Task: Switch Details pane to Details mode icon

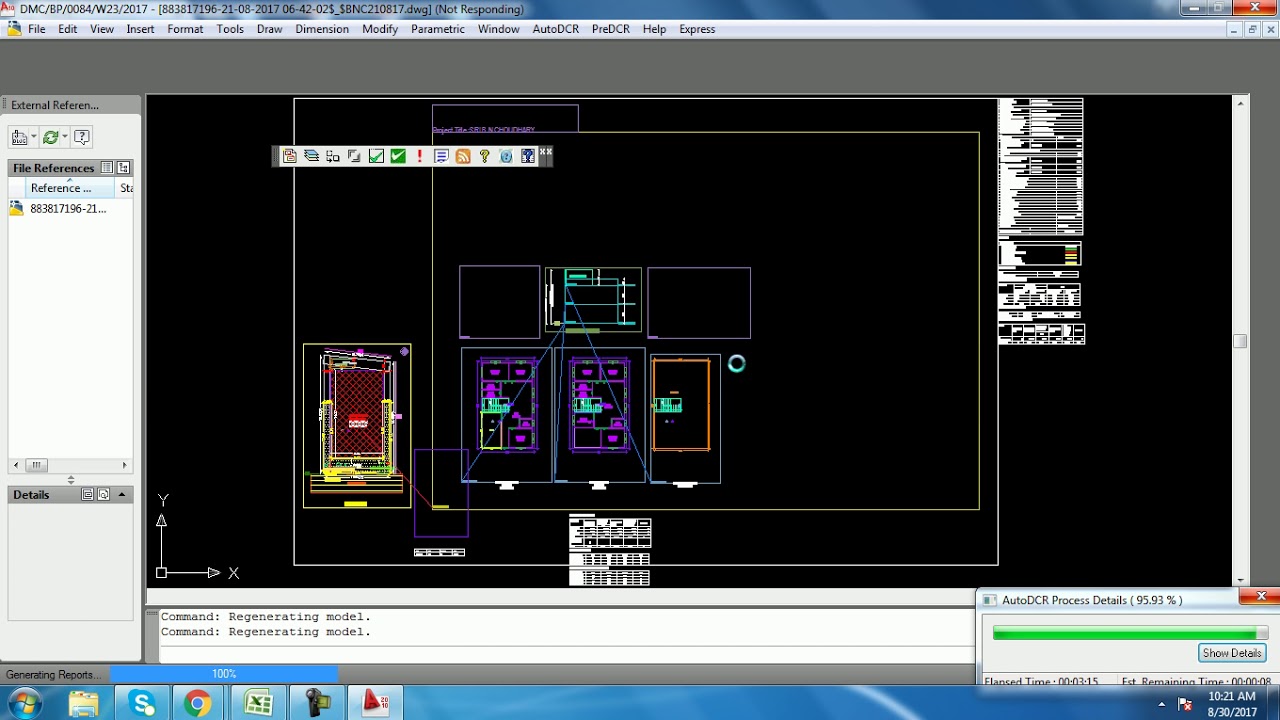Action: [88, 495]
